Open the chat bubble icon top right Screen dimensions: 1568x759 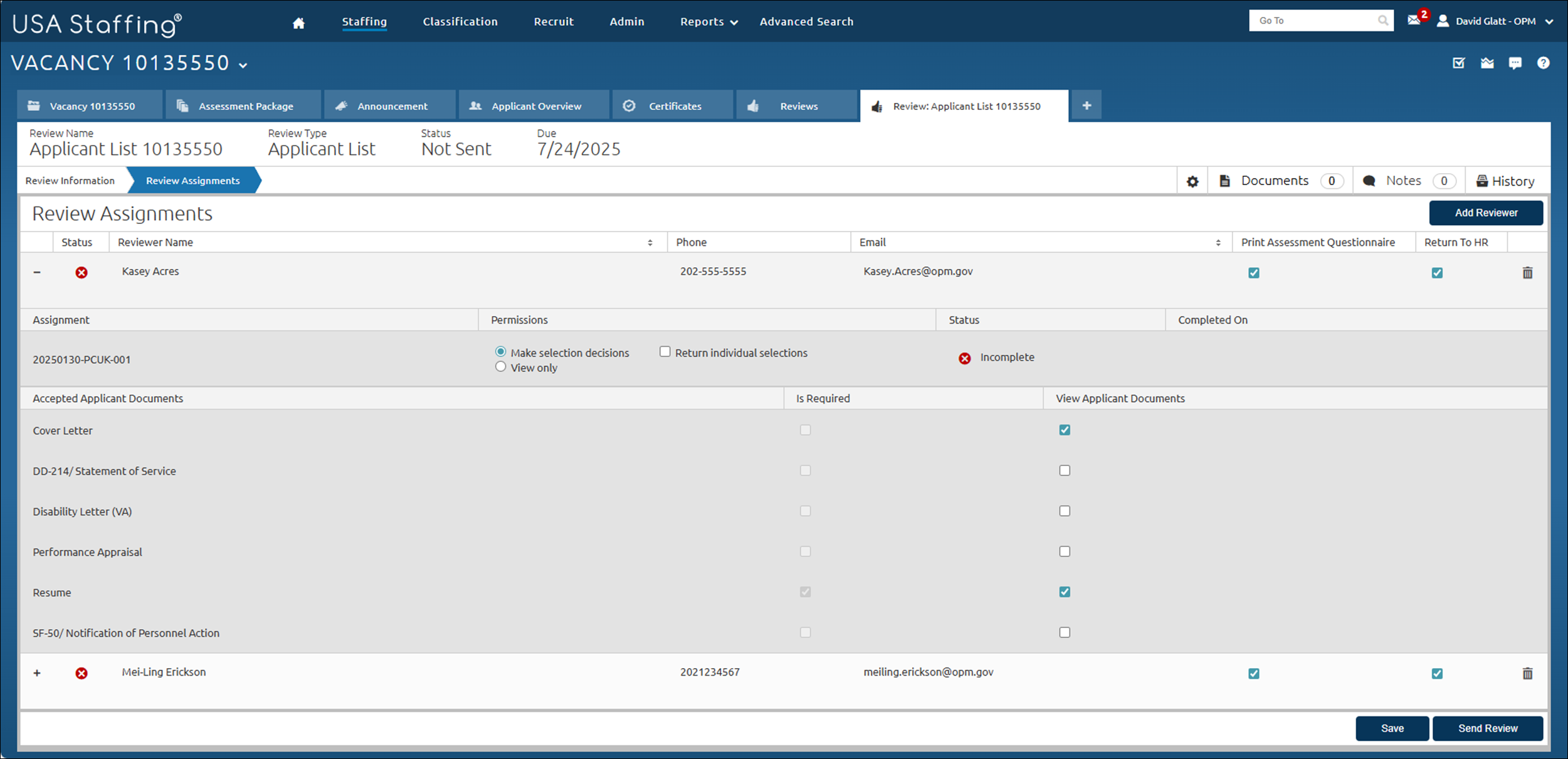click(1515, 63)
